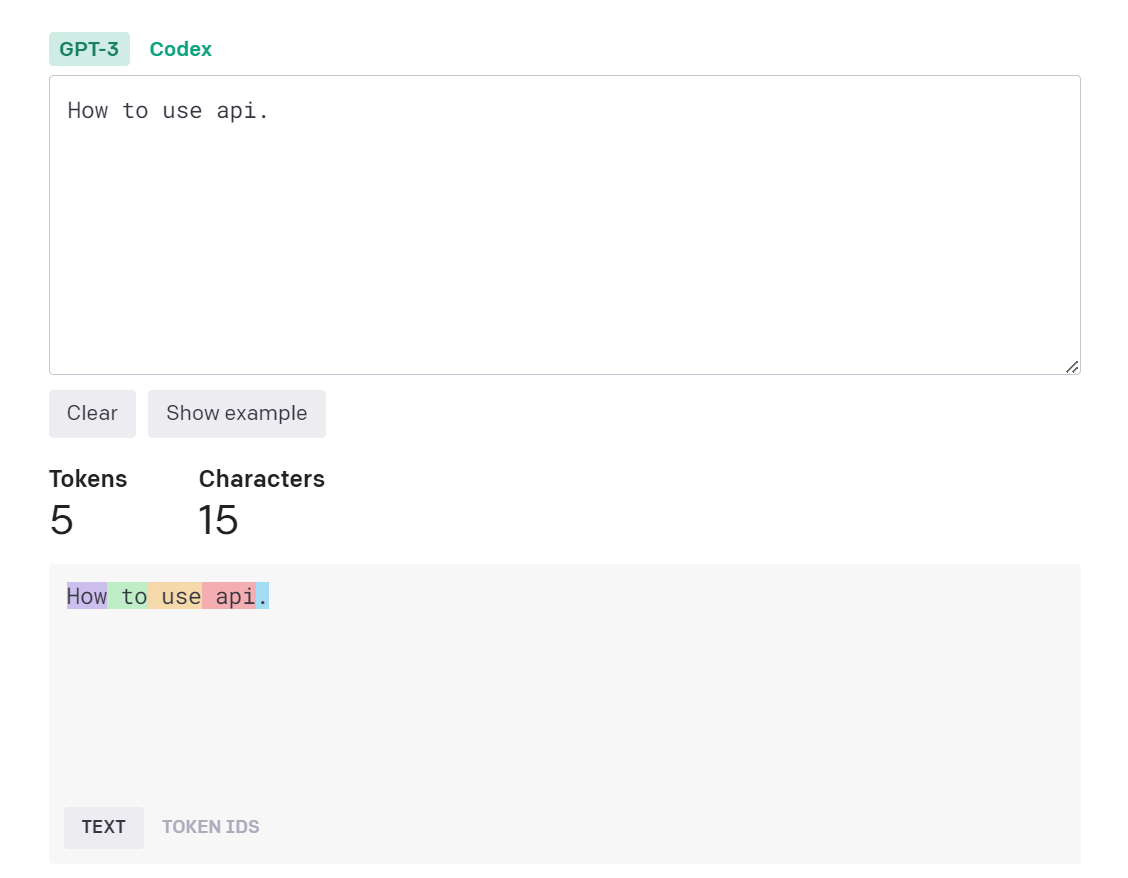Click the Show example button
1128x878 pixels.
pos(236,414)
